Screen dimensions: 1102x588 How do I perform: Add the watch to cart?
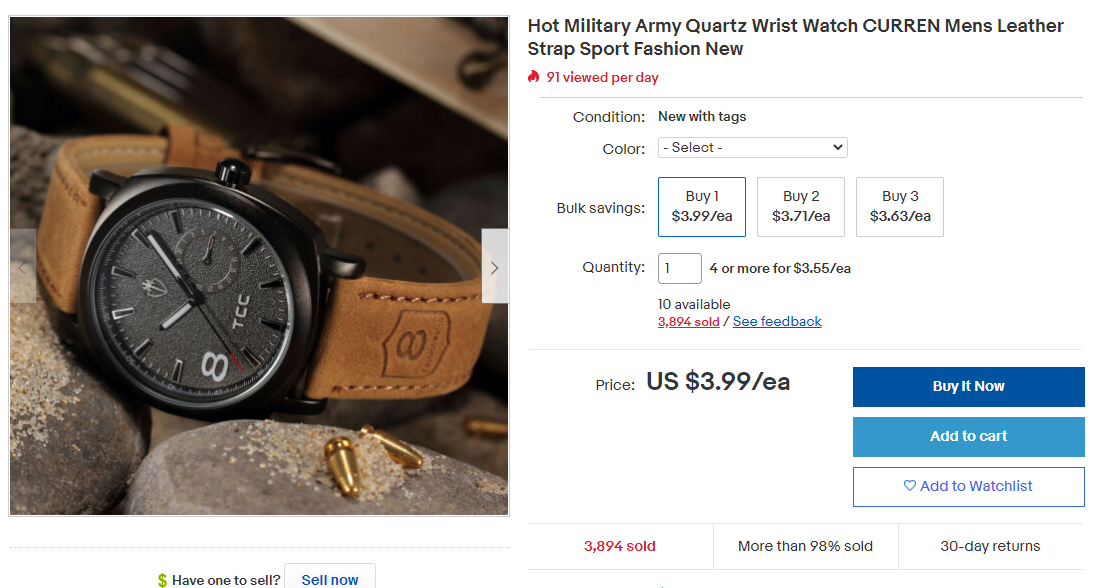968,437
